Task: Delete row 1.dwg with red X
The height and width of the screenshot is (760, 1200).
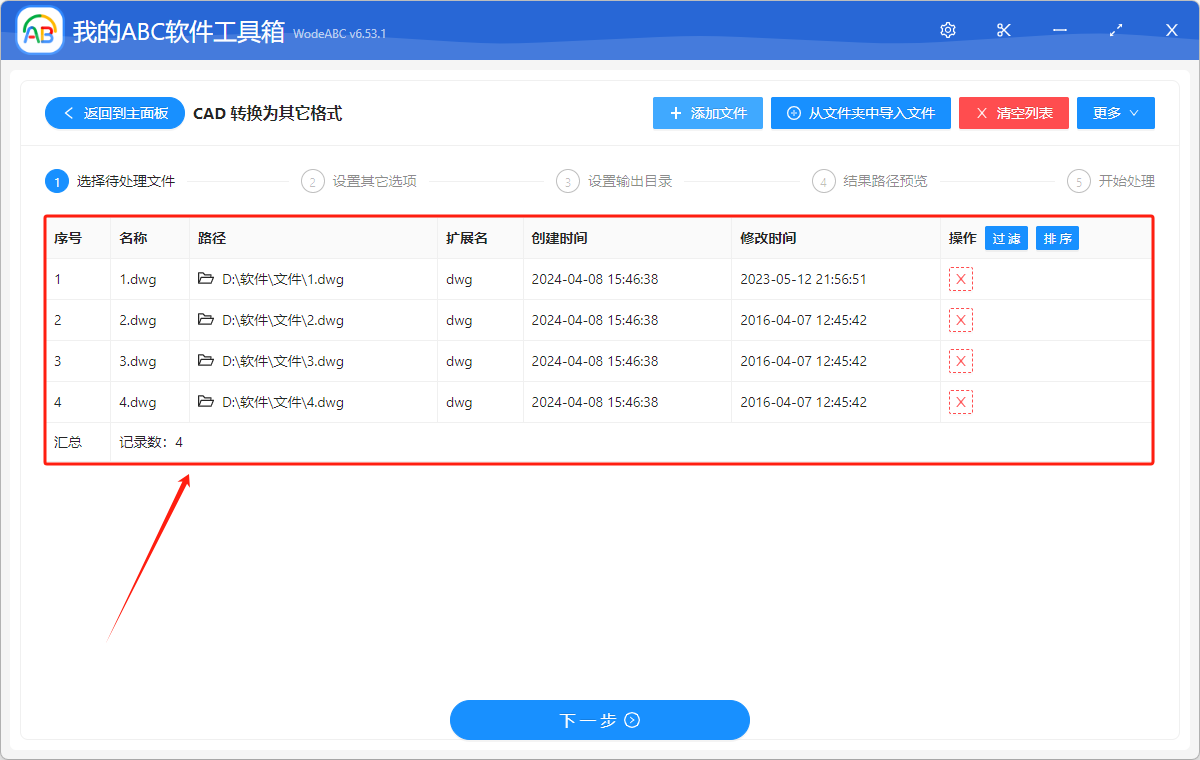Action: coord(961,280)
